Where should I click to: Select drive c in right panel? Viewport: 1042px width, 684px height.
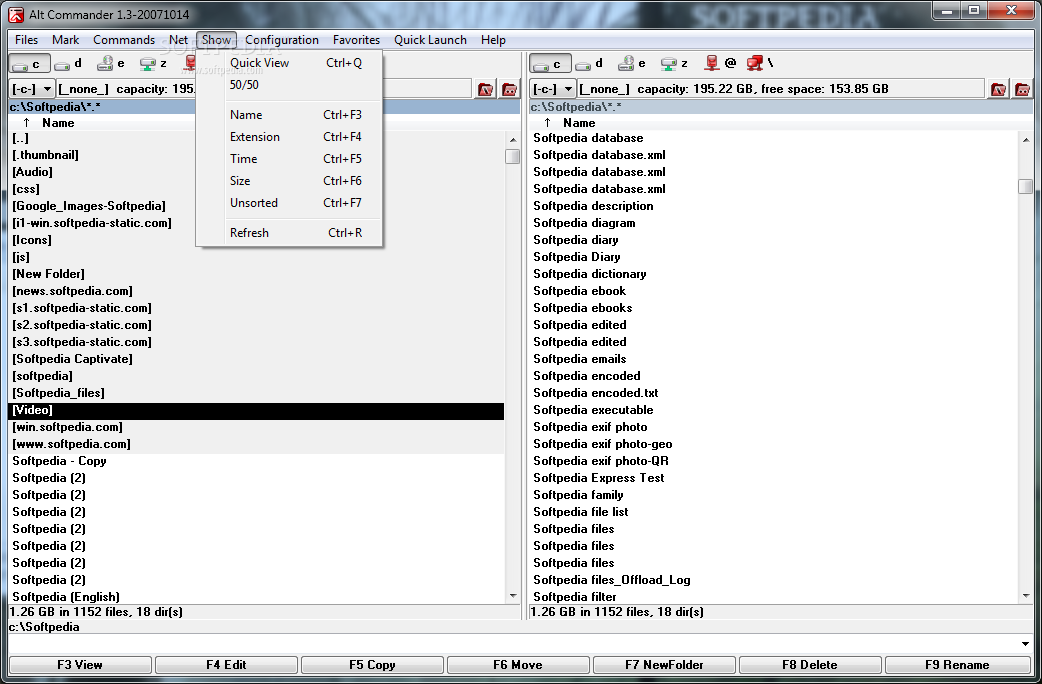click(550, 64)
